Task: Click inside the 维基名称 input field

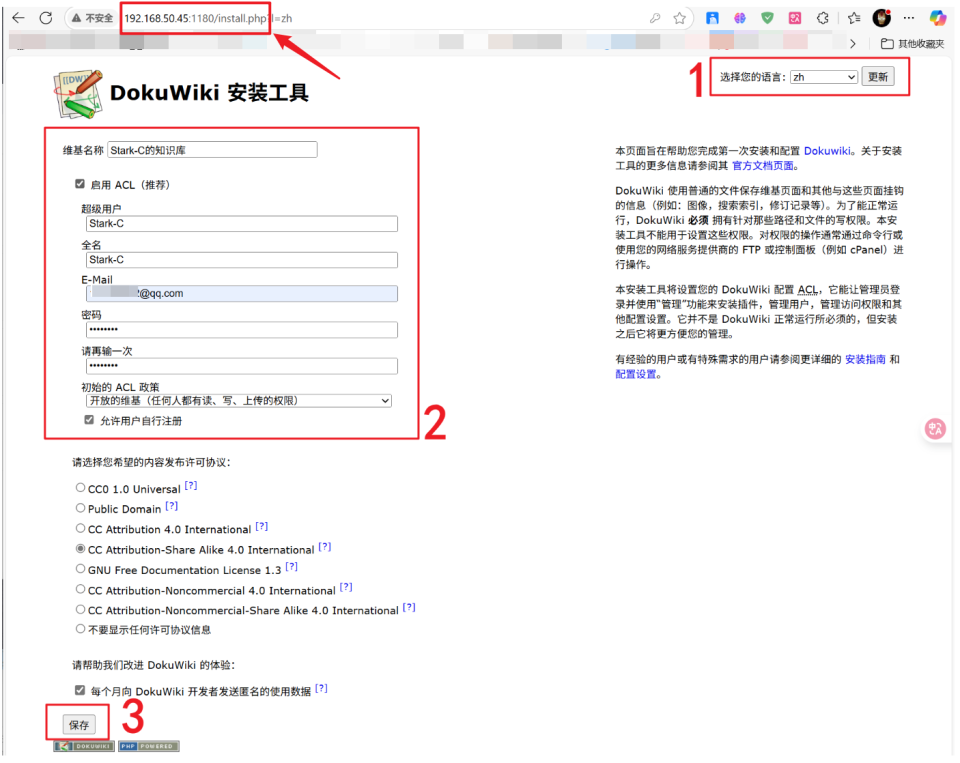Action: tap(212, 149)
